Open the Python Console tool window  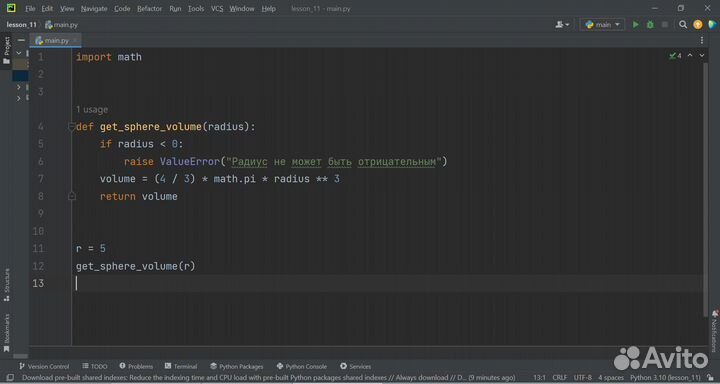(x=302, y=366)
